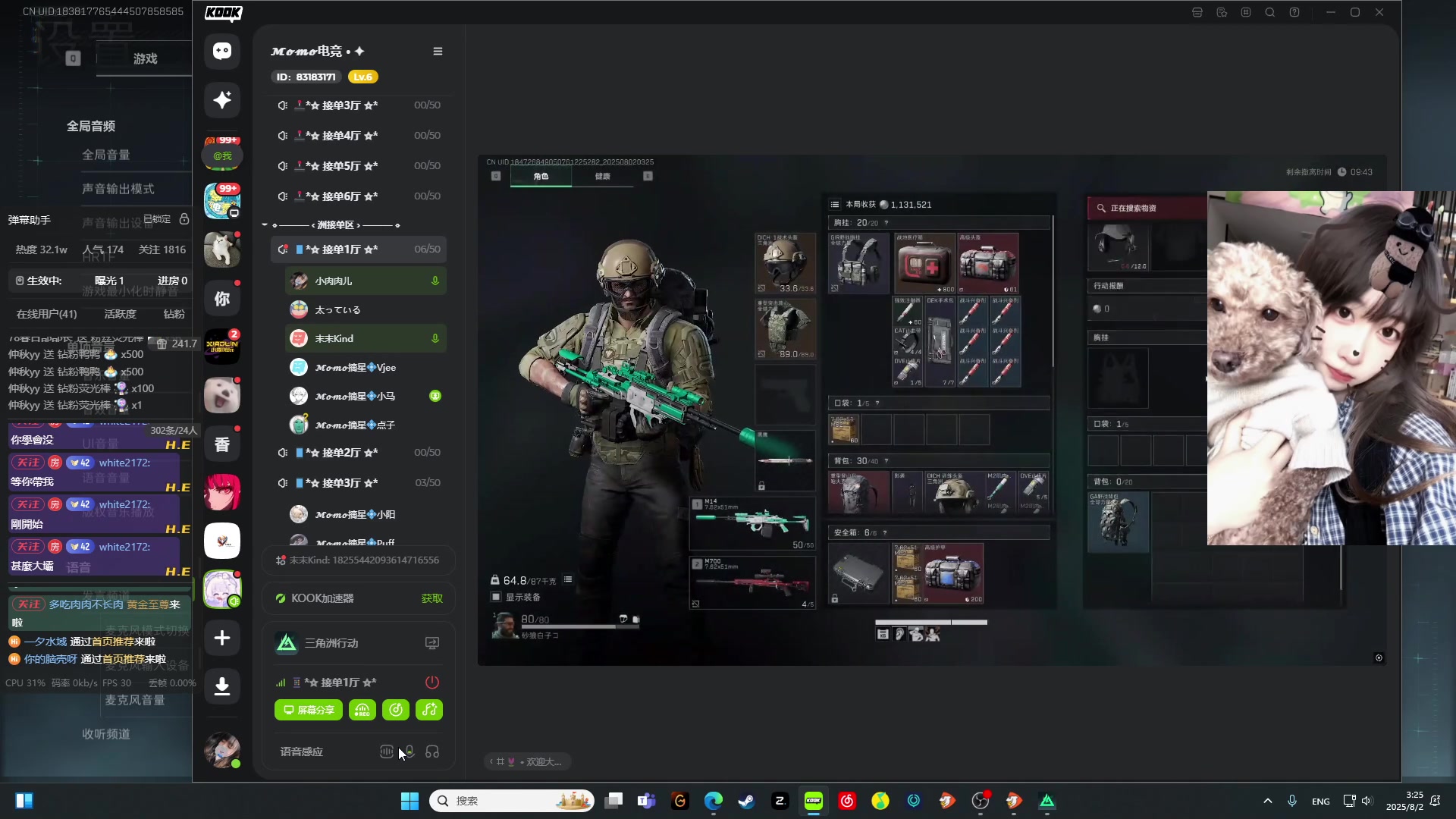
Task: Toggle microphone mute in voice panel
Action: 409,752
